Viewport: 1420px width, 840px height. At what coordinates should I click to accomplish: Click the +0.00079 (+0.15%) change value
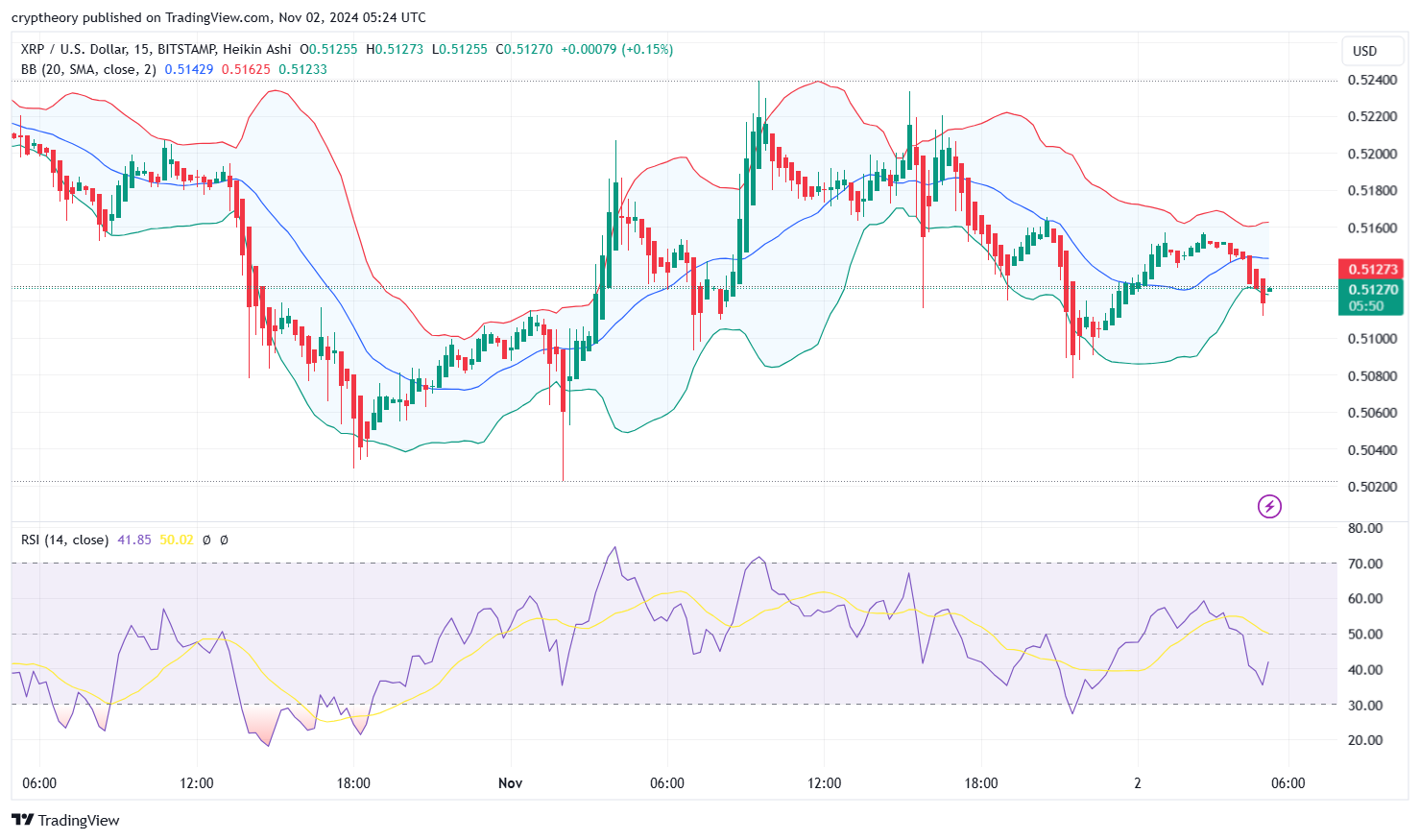point(616,49)
